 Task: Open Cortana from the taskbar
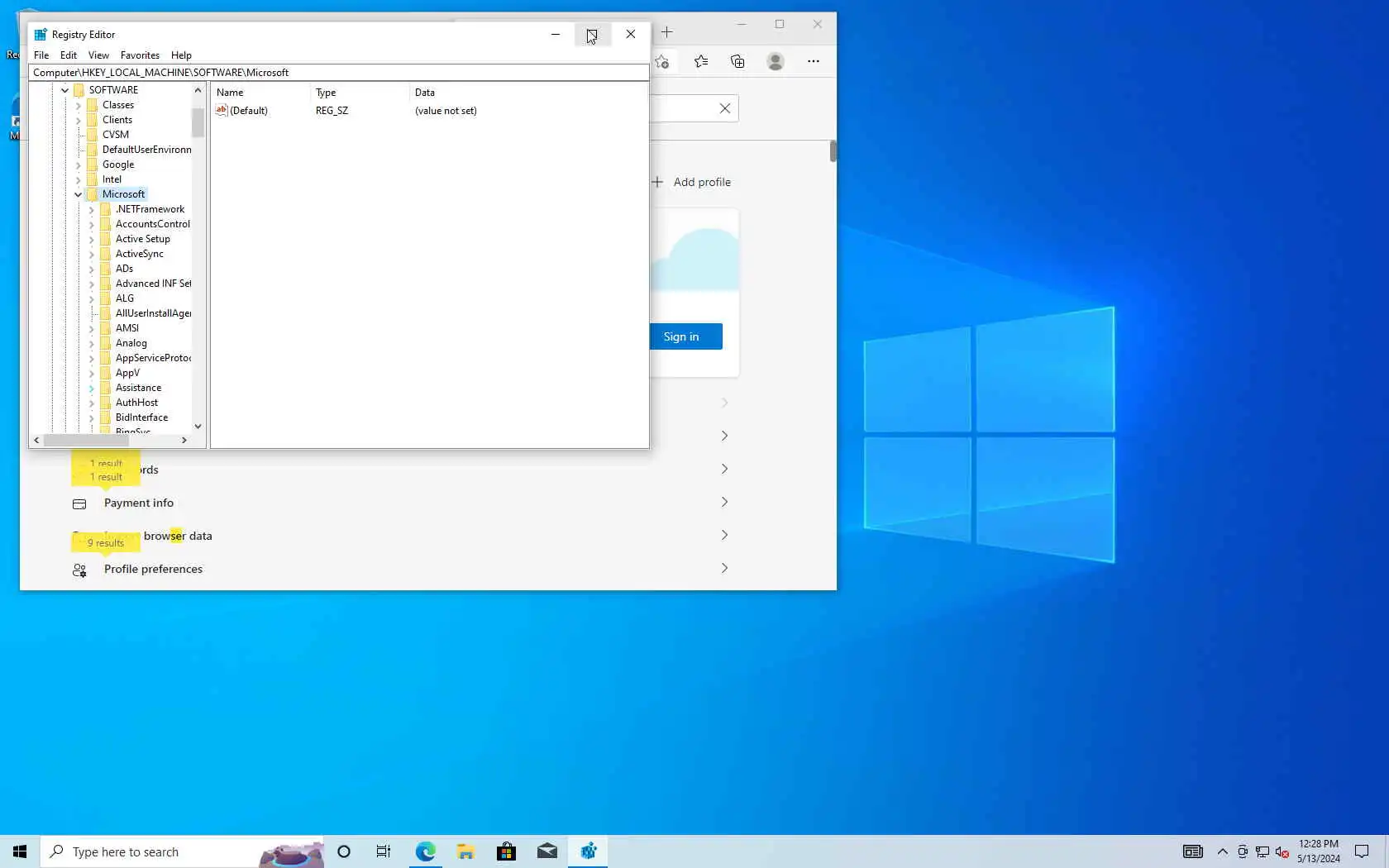[x=344, y=851]
